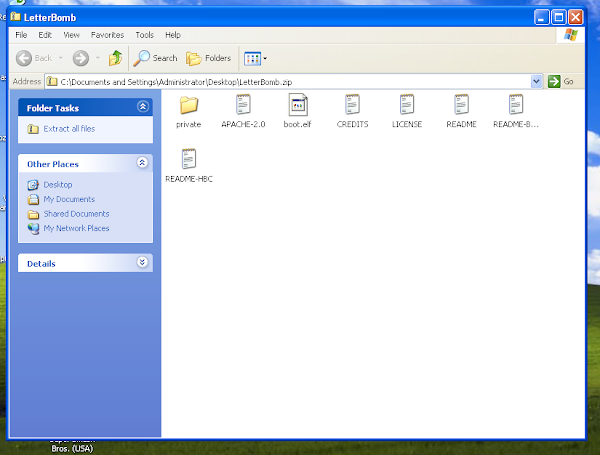Open the Edit menu
This screenshot has height=455, width=600.
coord(45,35)
